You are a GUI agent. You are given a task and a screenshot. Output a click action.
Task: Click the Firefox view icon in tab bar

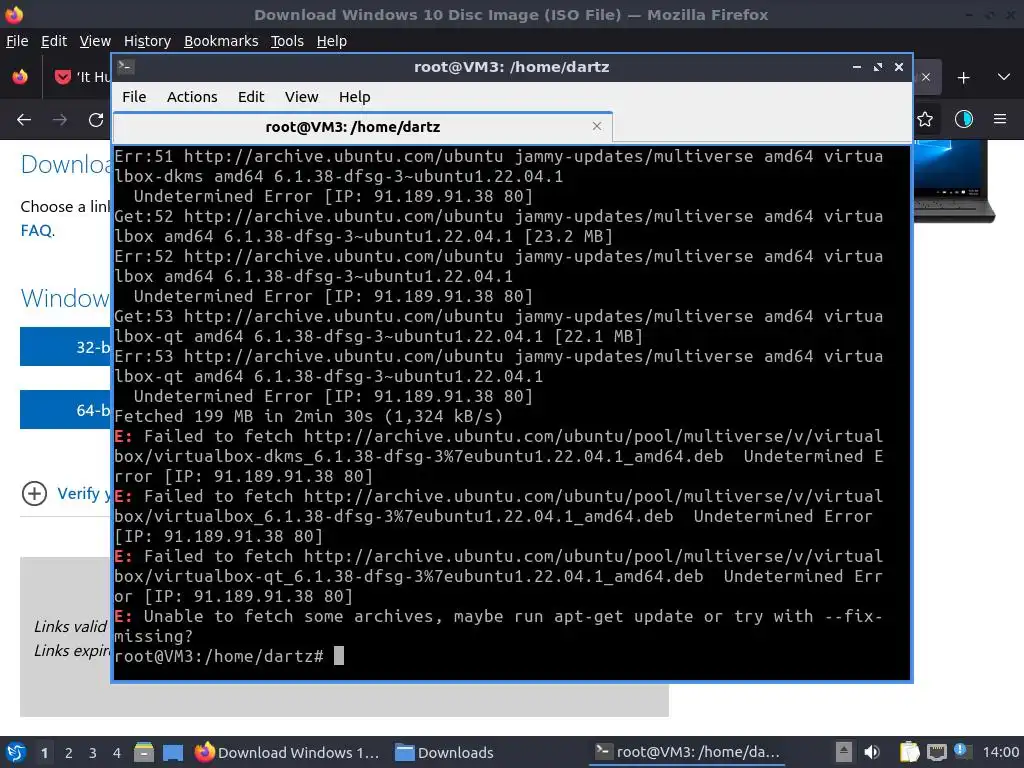[20, 78]
